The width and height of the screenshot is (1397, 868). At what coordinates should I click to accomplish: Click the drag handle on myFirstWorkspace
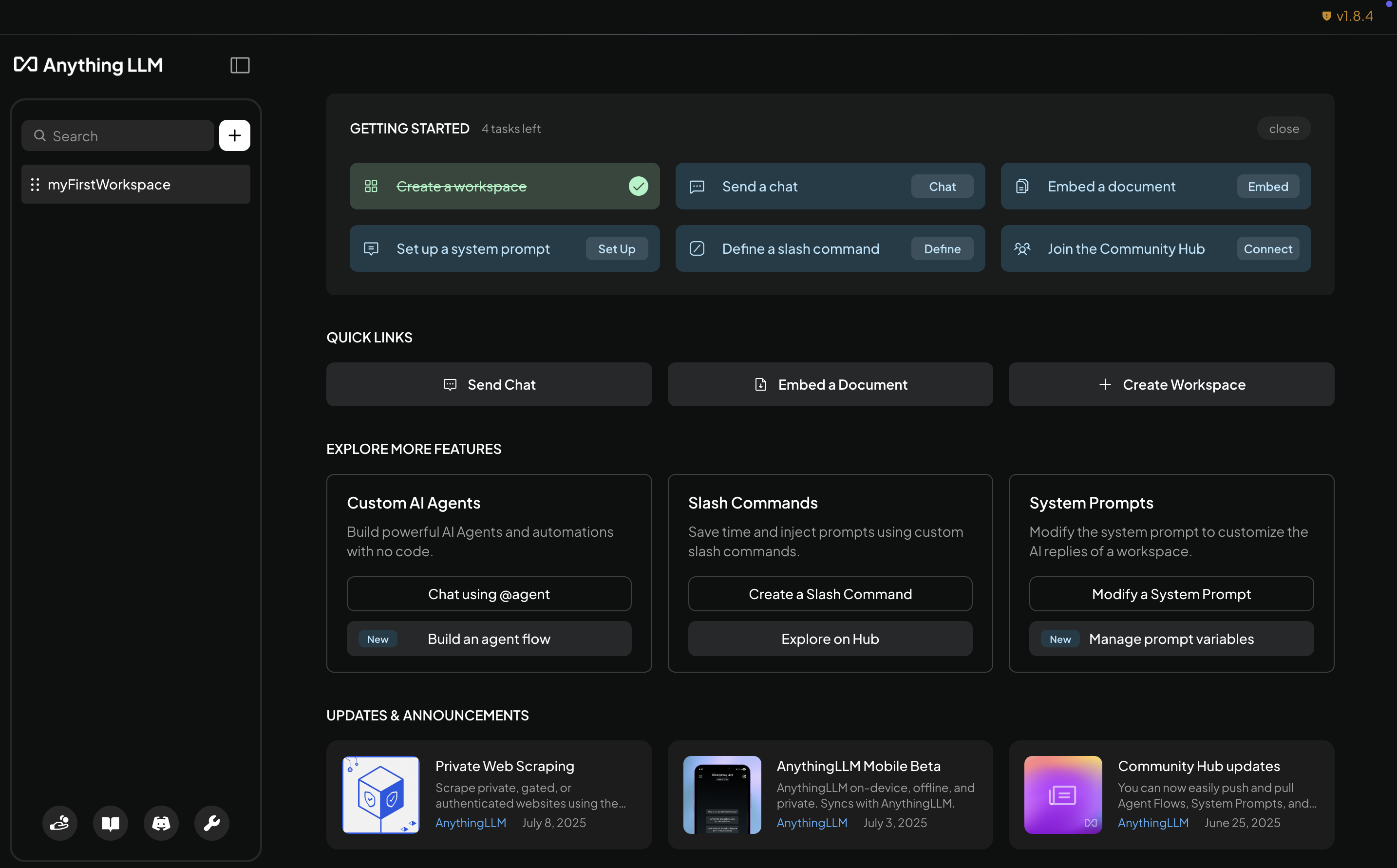pyautogui.click(x=35, y=184)
